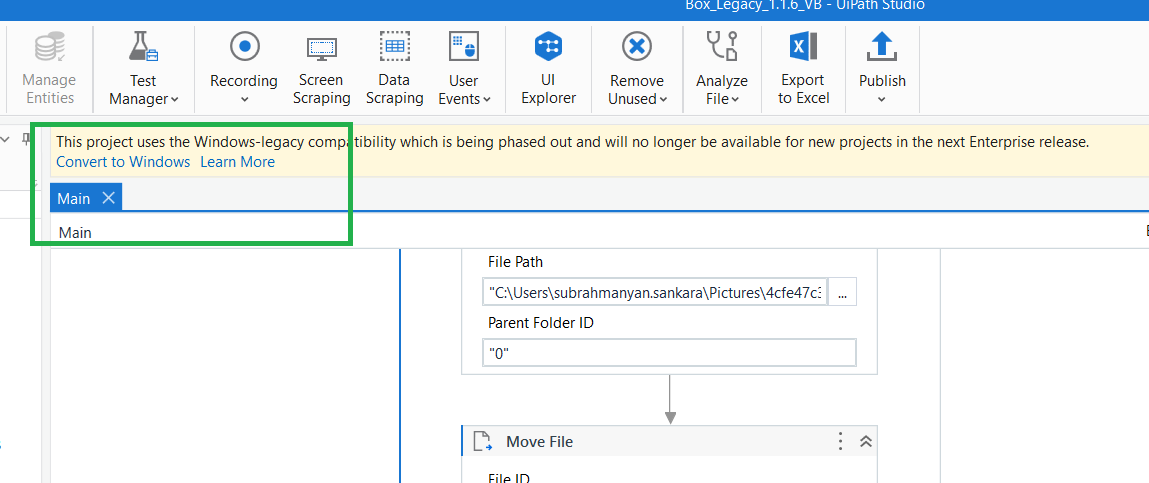Pin the left side panel
This screenshot has height=483, width=1149.
(26, 138)
